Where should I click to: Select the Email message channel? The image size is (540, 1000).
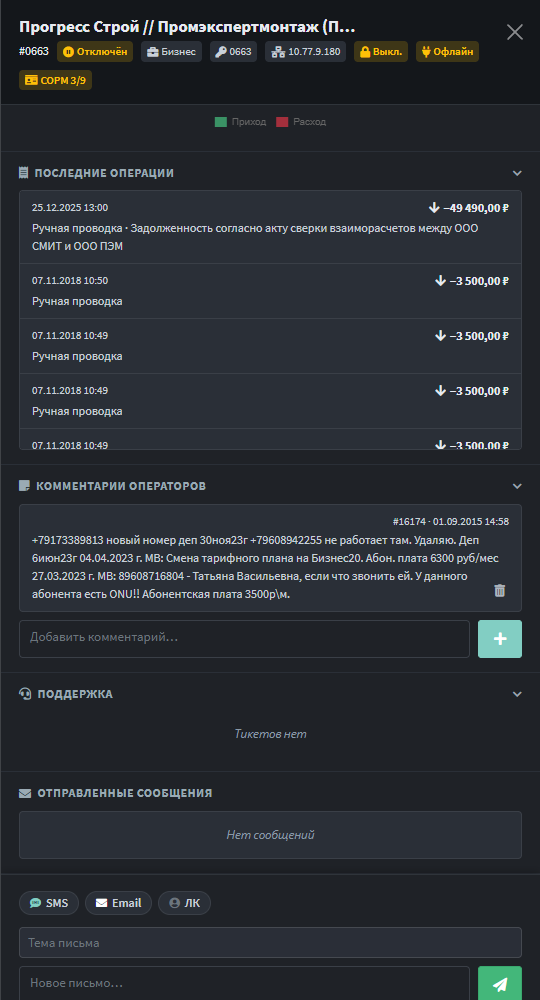tap(118, 903)
